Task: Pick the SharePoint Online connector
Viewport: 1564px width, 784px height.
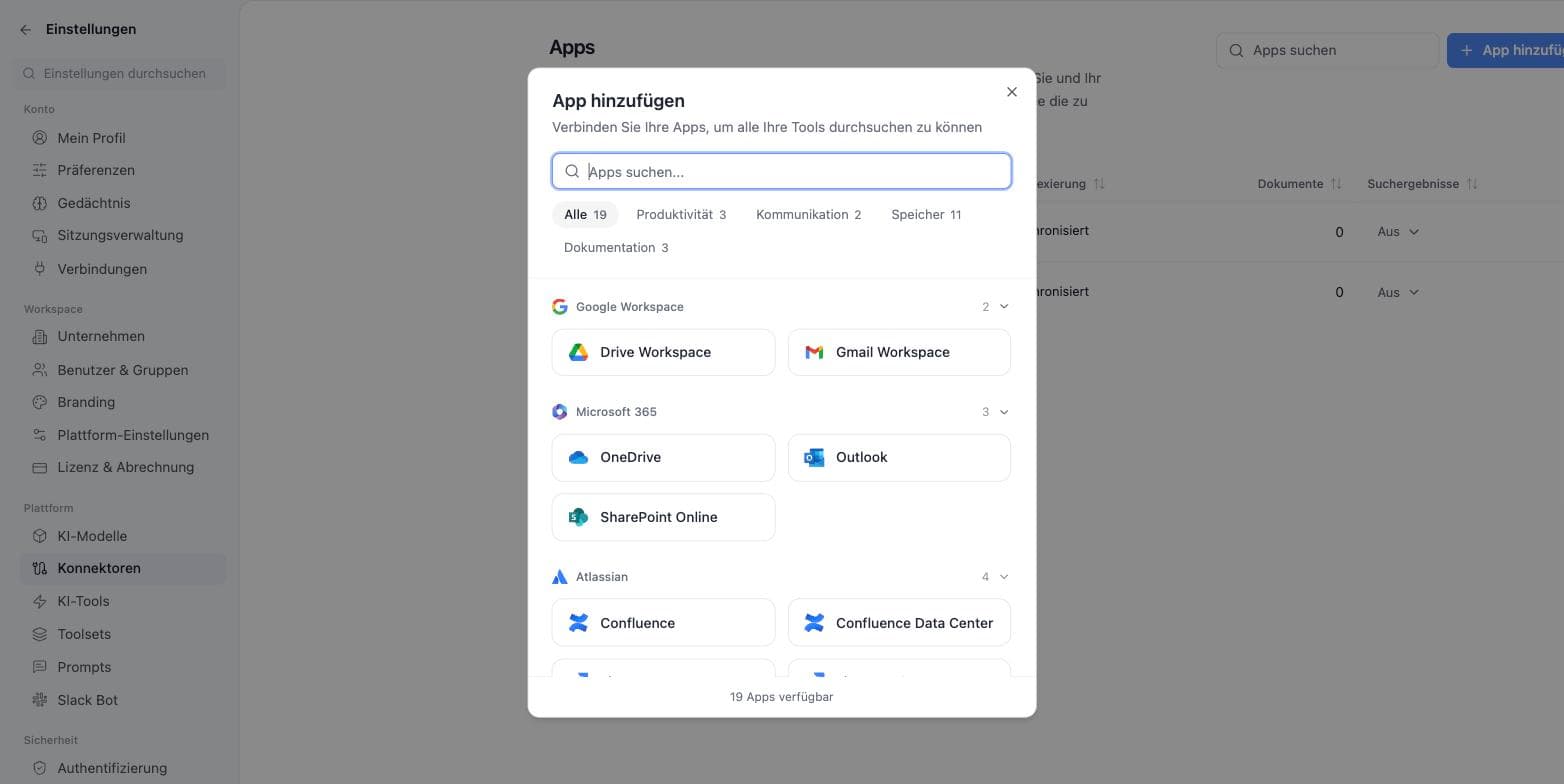Action: pos(663,517)
